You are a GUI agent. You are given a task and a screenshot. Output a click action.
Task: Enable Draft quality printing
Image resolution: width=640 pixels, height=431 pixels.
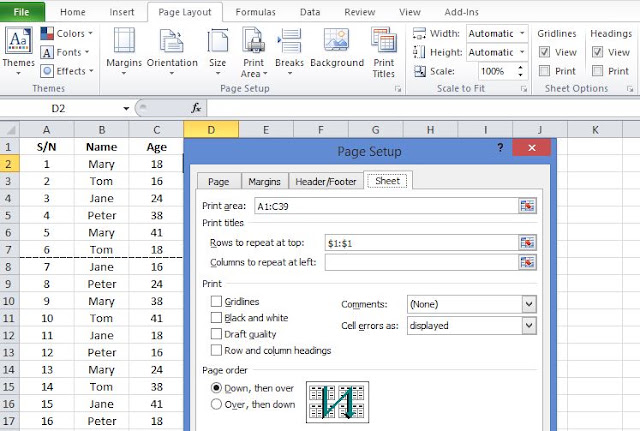click(x=216, y=334)
